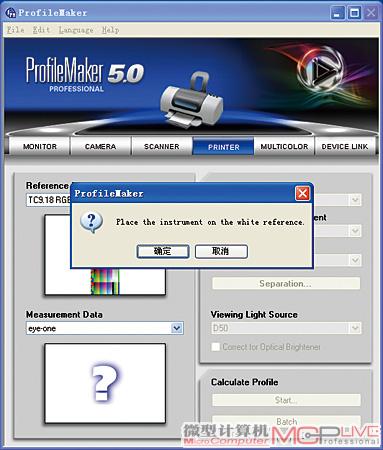Screen dimensions: 383x450
Task: Click the measurement data question mark preview
Action: click(x=105, y=383)
